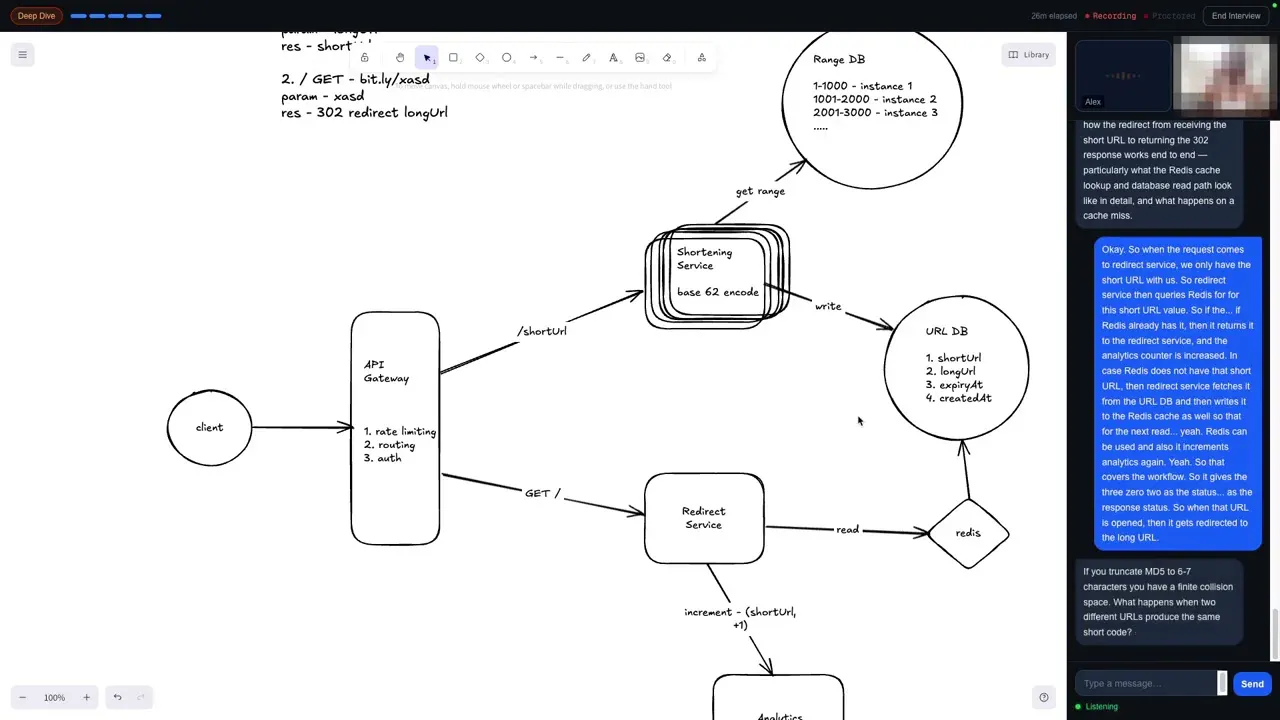This screenshot has width=1280, height=720.
Task: Select the Diamond shape tool
Action: [480, 58]
